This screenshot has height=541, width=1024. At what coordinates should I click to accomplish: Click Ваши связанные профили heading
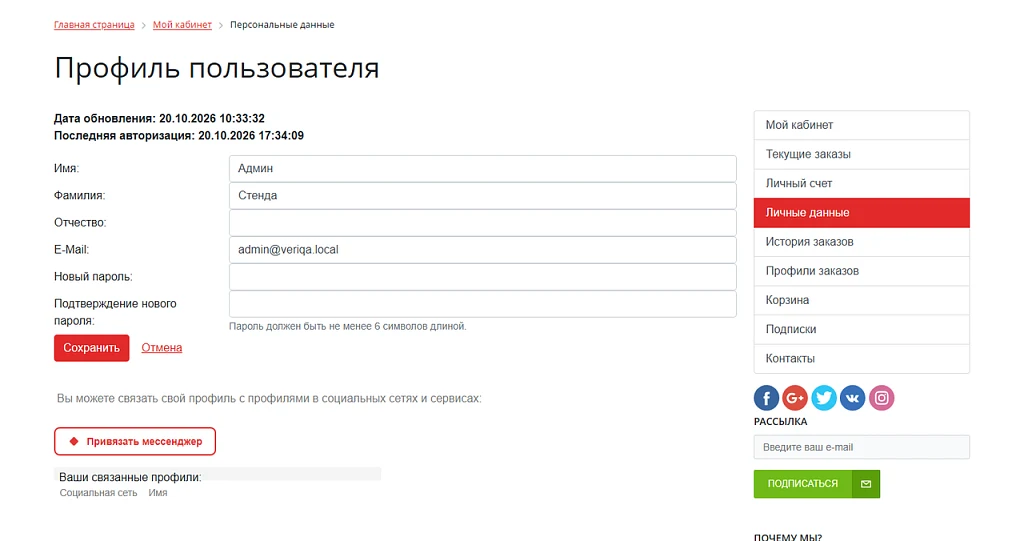coord(130,477)
